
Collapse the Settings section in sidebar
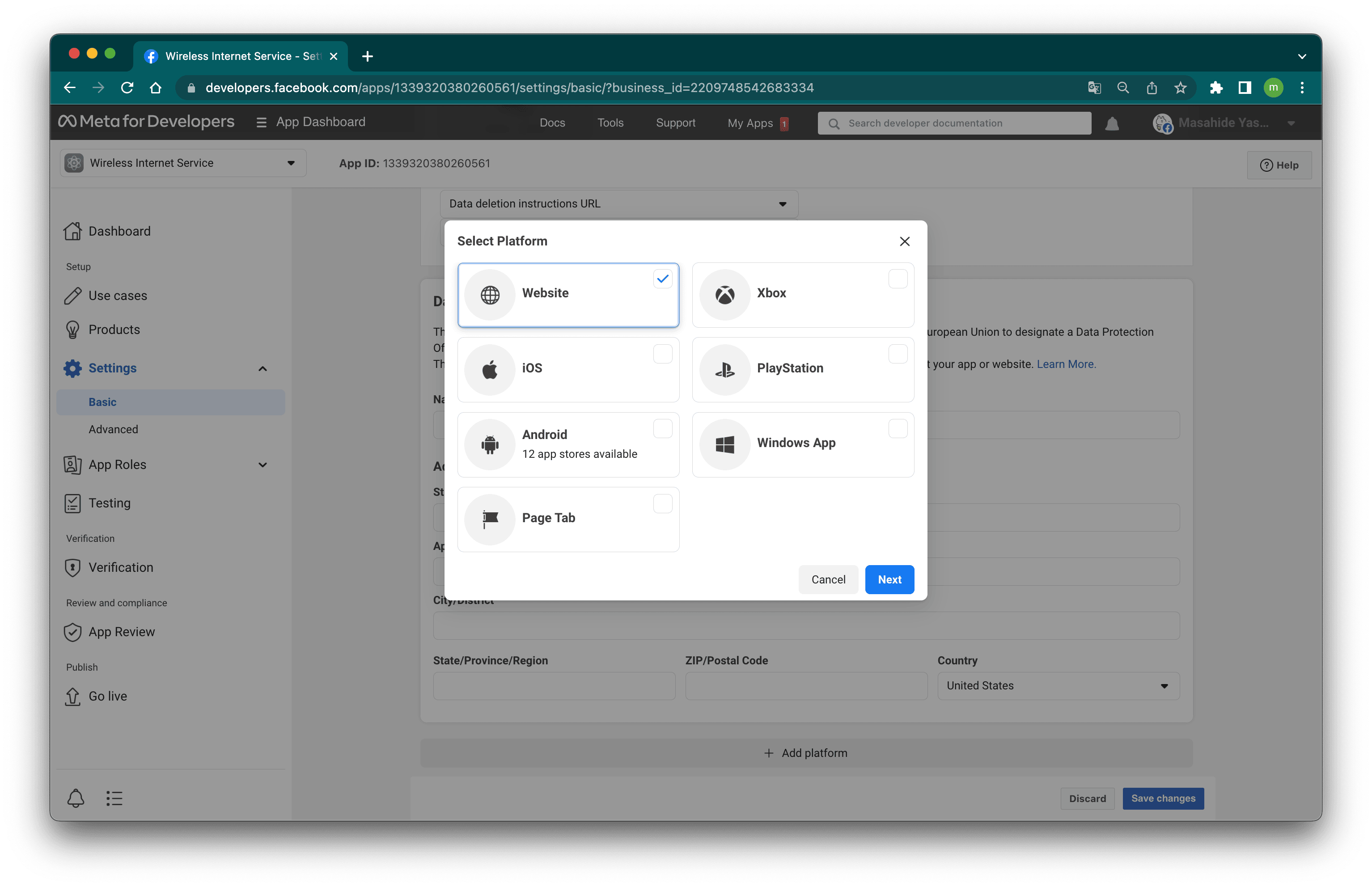[262, 369]
